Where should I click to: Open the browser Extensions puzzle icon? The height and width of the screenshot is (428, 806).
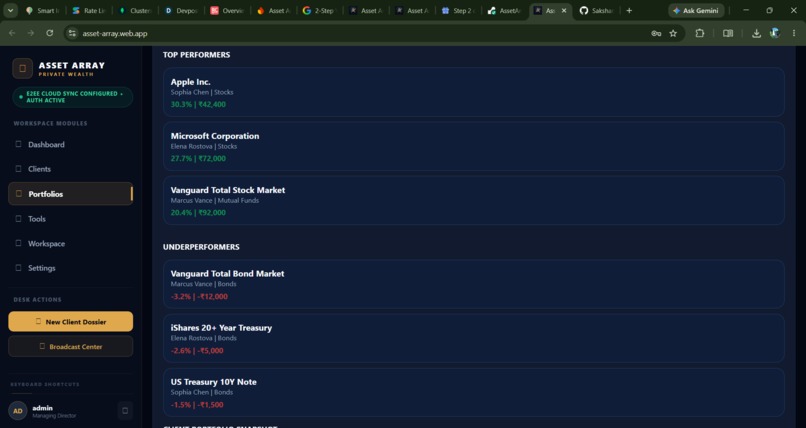click(700, 33)
